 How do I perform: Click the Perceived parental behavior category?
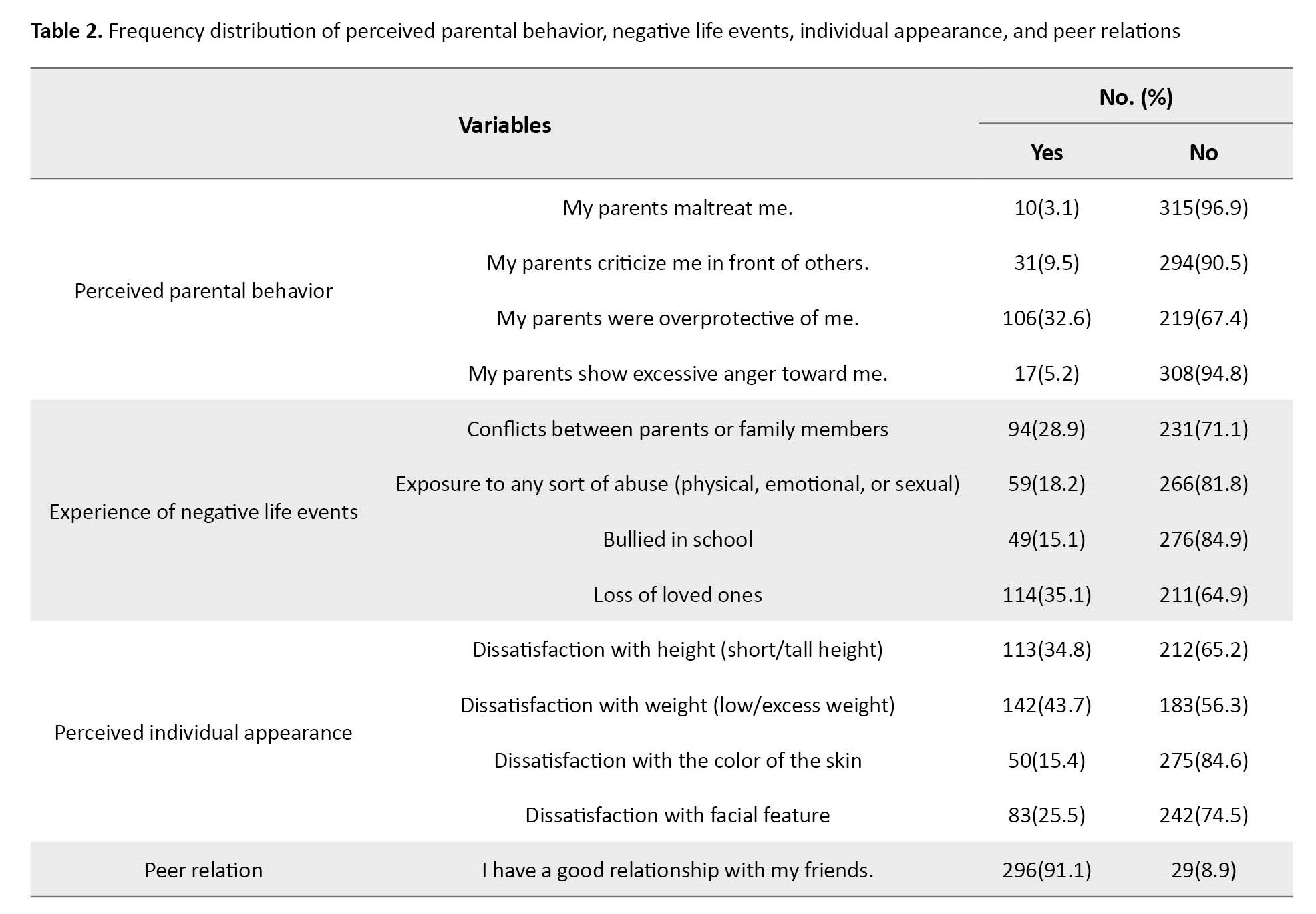coord(203,291)
